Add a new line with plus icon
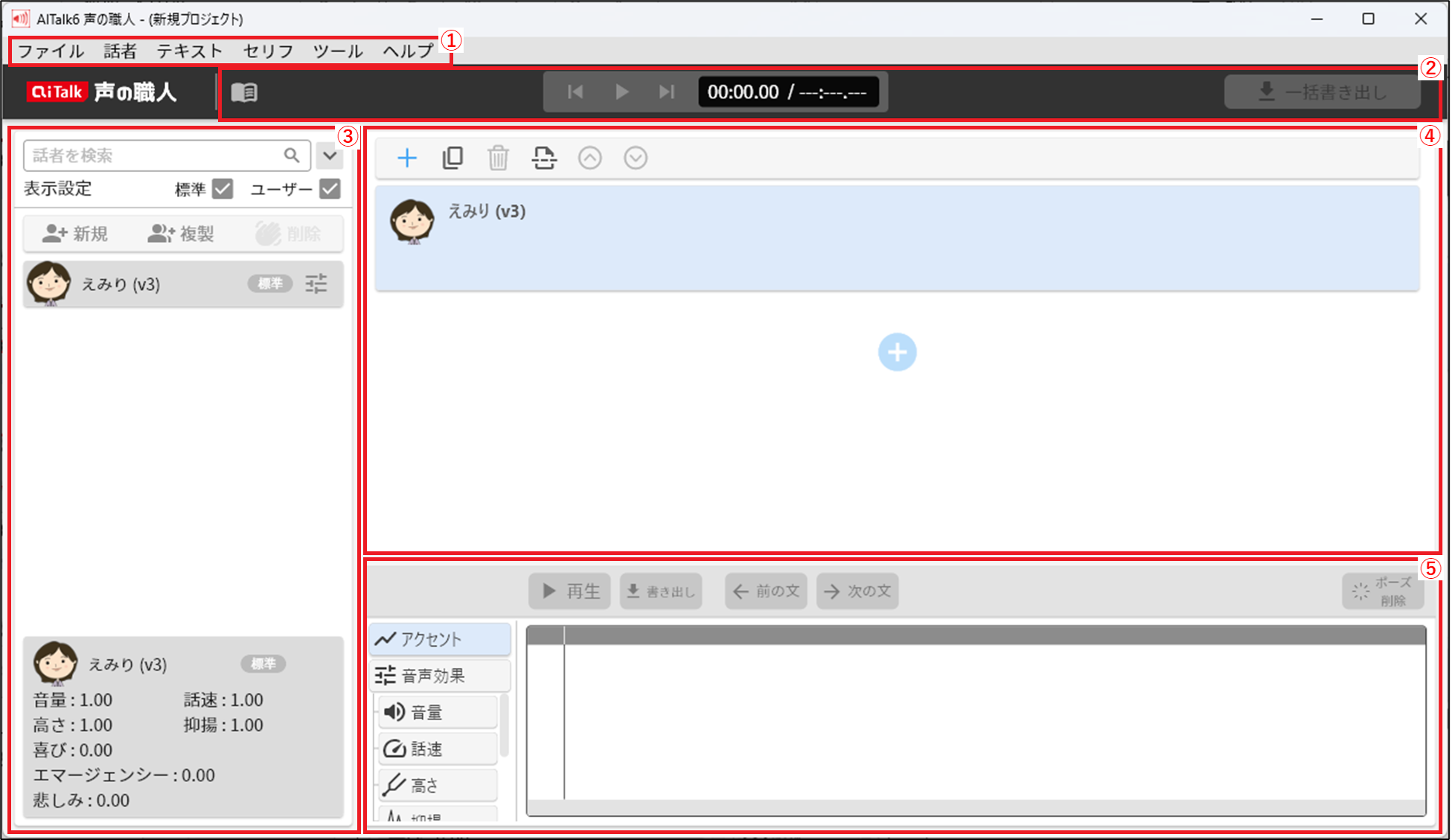This screenshot has height=840, width=1455. point(407,158)
